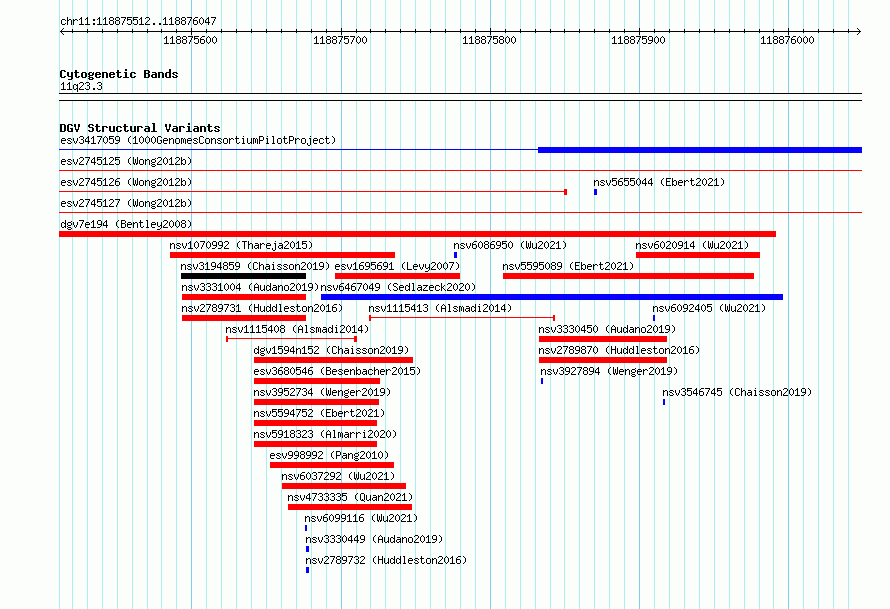
Task: Open esv3680546 (Besenbacher2015) label
Action: 337,371
